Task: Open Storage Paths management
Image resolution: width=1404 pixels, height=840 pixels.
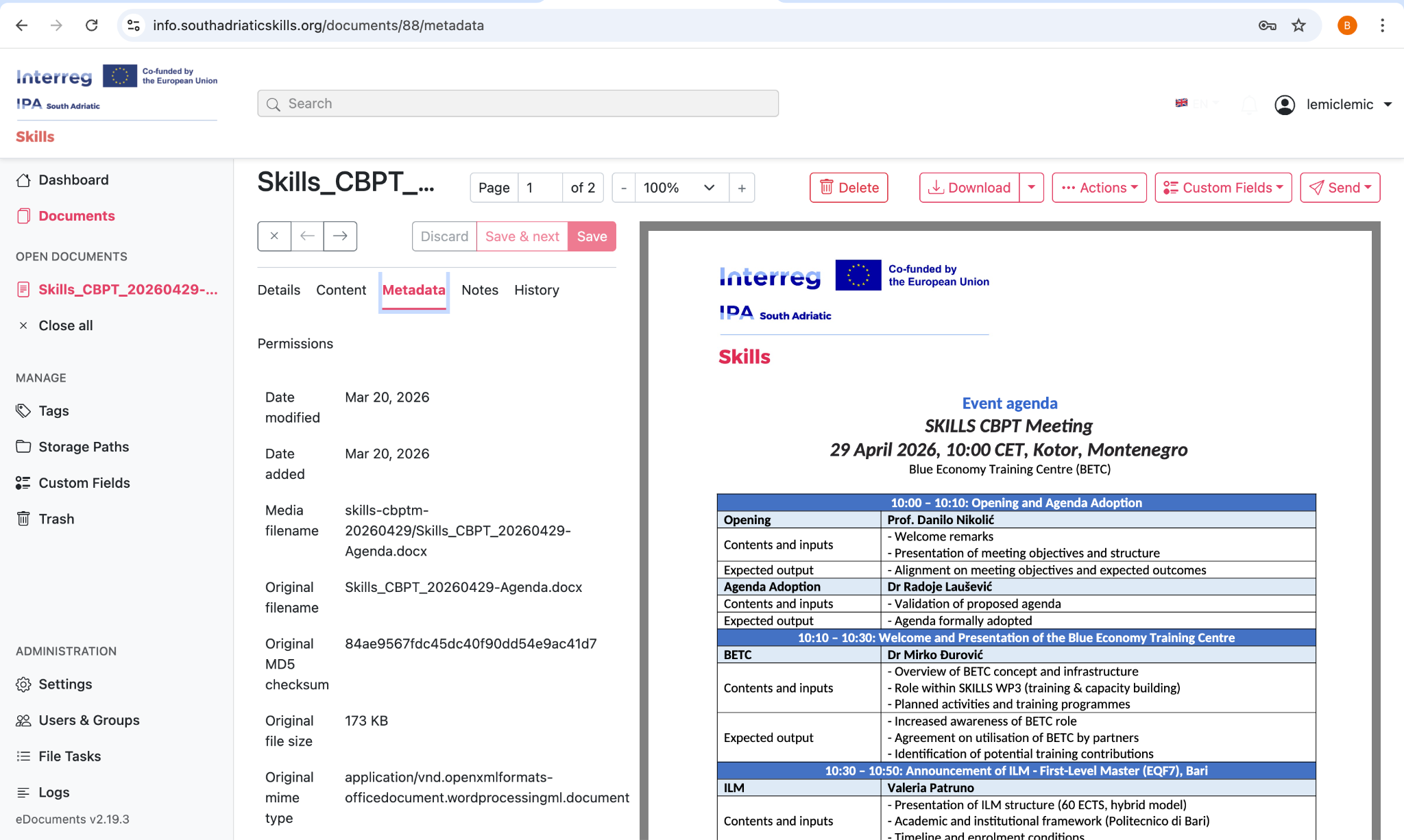Action: point(84,446)
